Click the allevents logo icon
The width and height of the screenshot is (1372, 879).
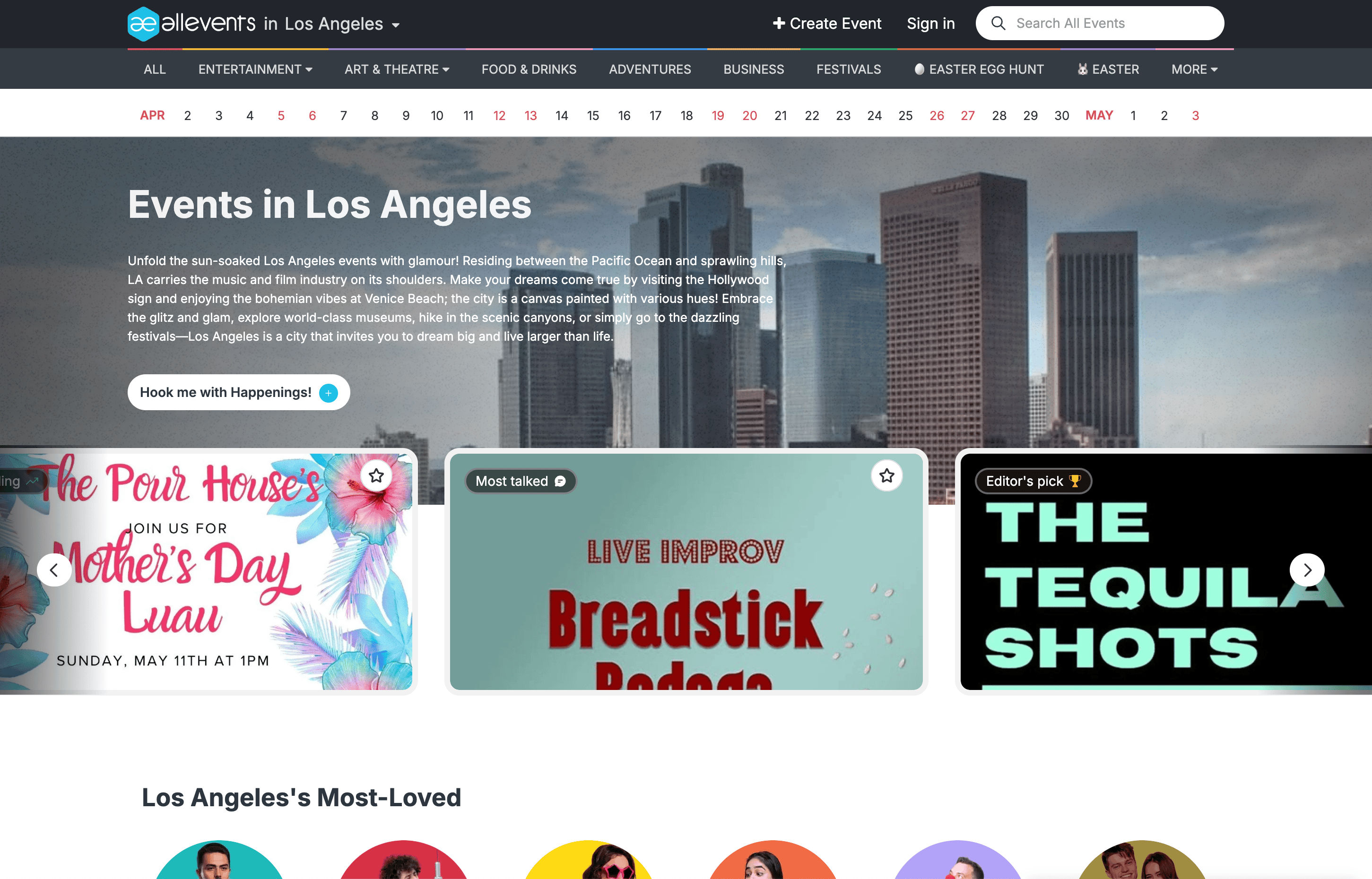(143, 24)
